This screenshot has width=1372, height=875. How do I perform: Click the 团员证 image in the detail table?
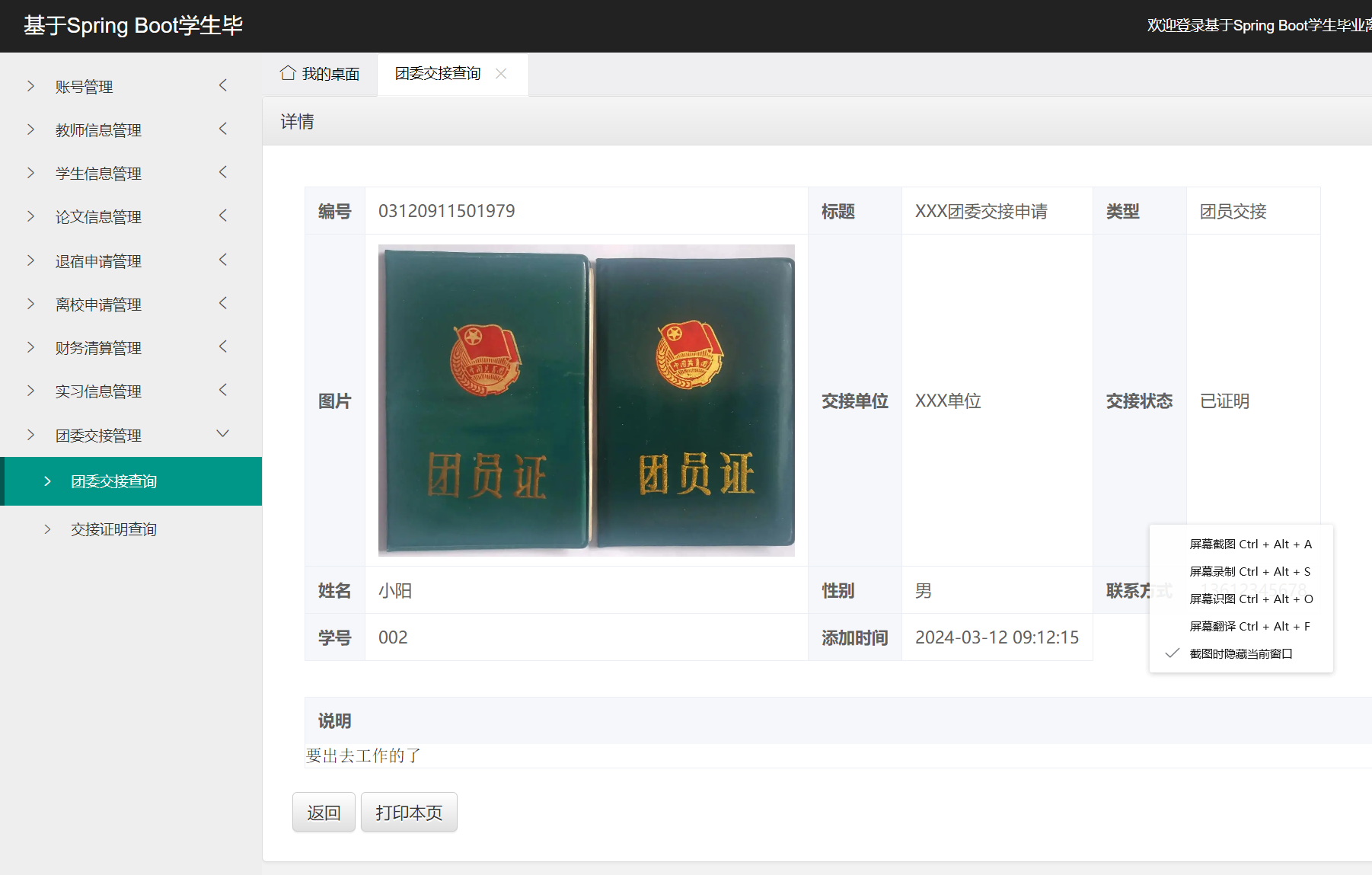pos(586,399)
